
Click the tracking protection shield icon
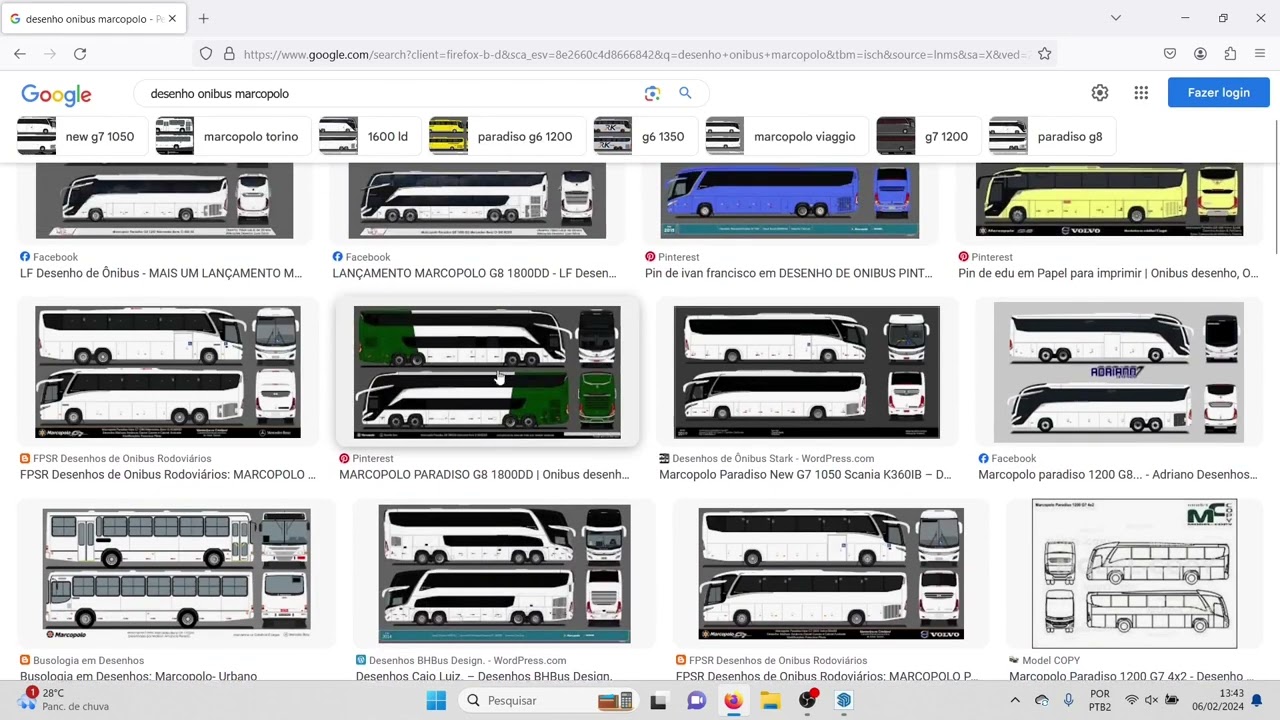pyautogui.click(x=206, y=54)
